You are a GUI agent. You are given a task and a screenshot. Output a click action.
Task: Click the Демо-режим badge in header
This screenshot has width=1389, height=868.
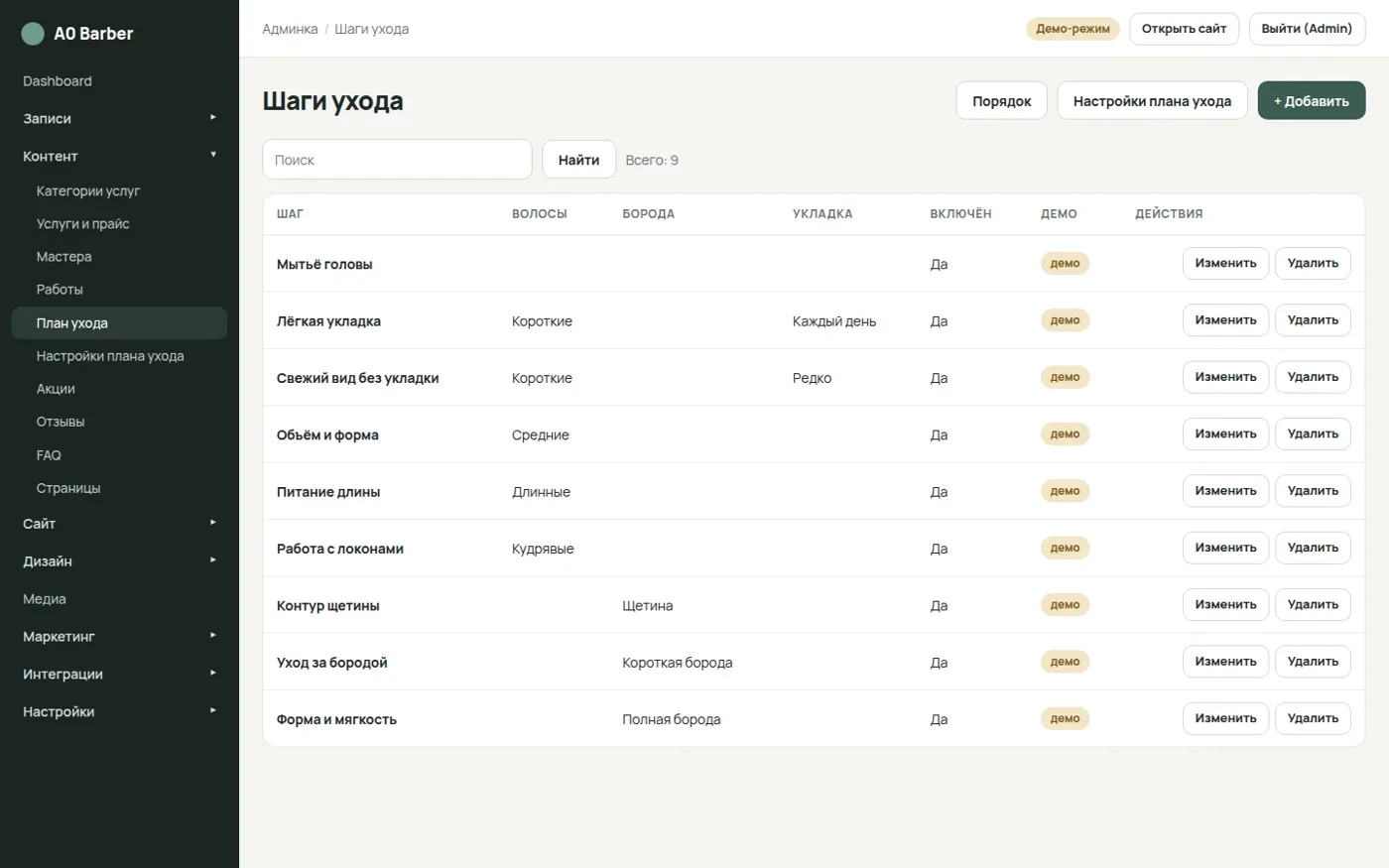point(1073,29)
